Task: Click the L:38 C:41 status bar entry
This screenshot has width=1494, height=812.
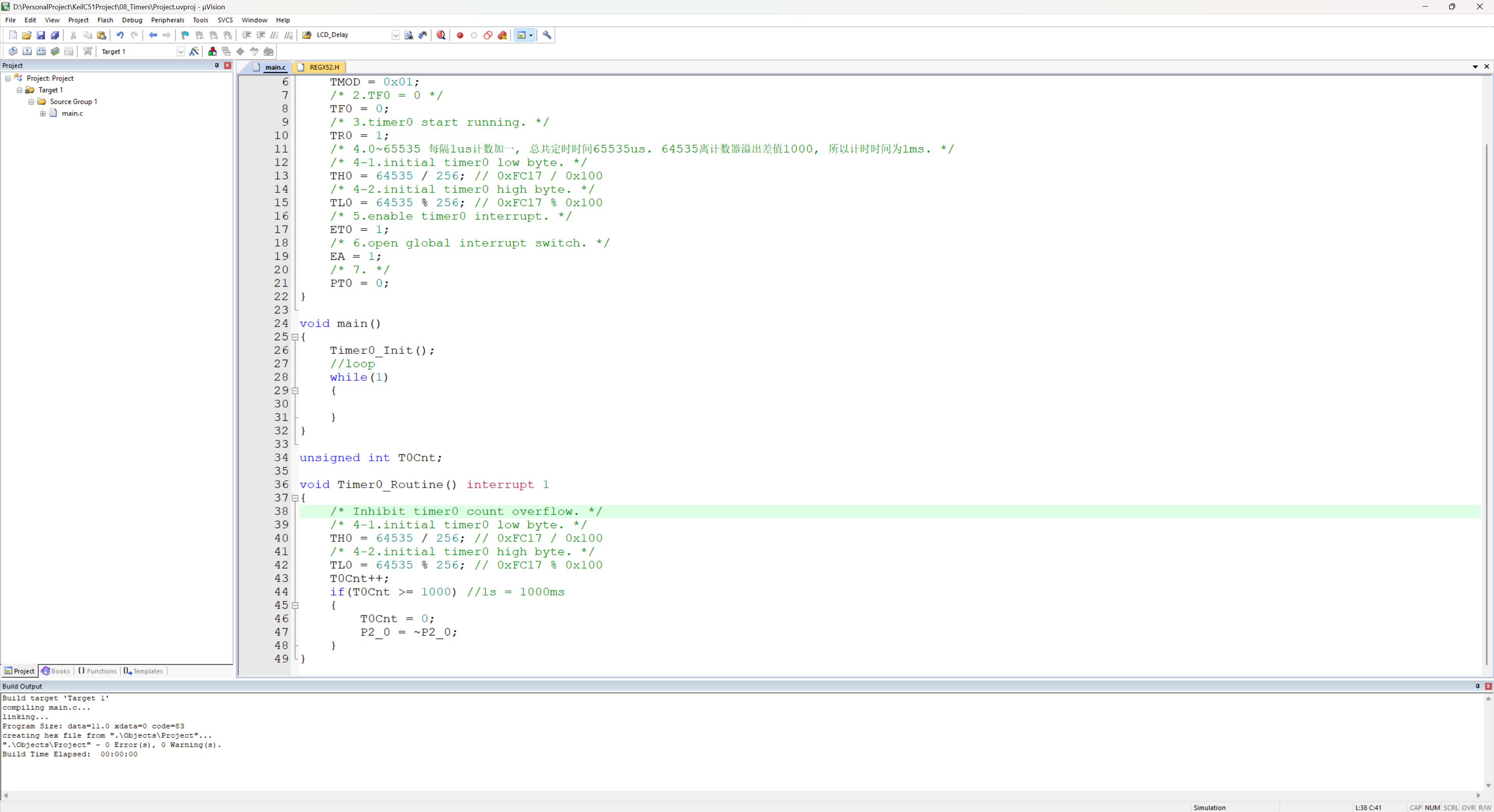Action: pos(1368,807)
